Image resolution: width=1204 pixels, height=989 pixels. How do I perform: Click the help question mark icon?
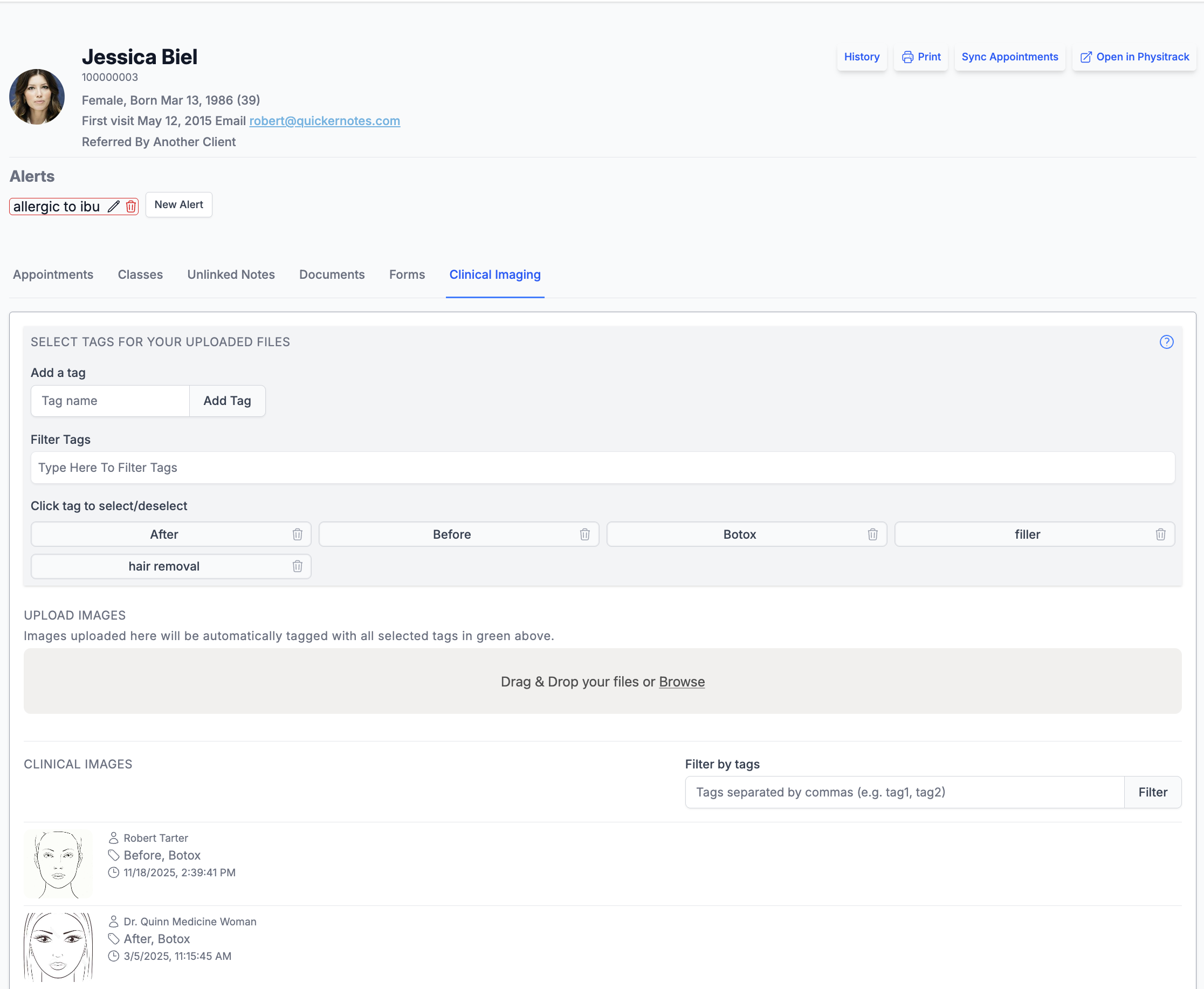1166,342
